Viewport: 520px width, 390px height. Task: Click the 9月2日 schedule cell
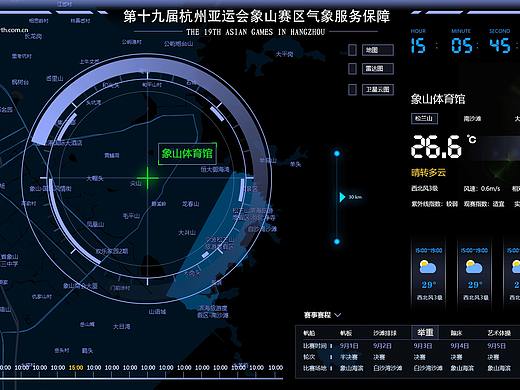[382, 346]
